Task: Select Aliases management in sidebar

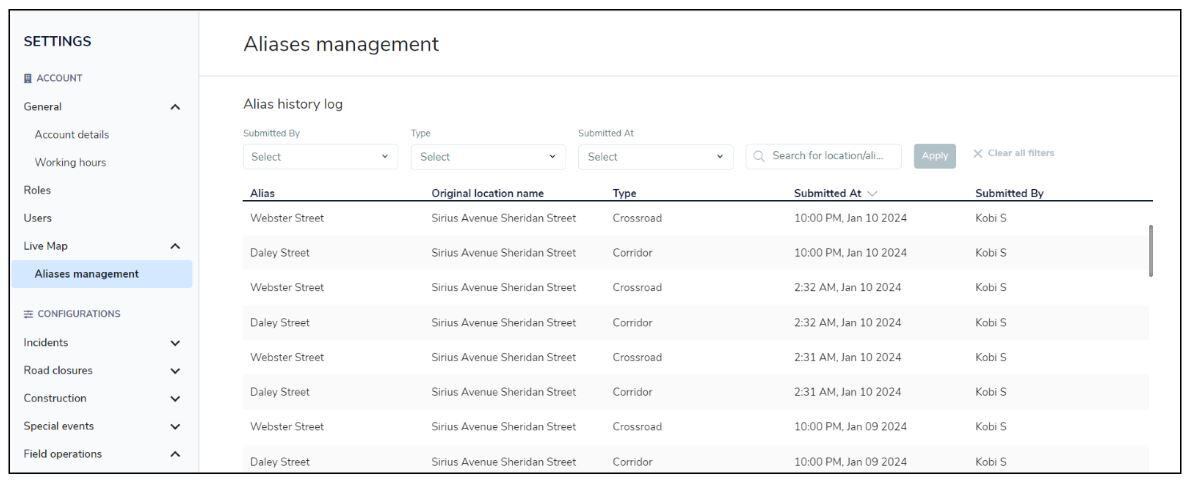Action: pyautogui.click(x=102, y=274)
